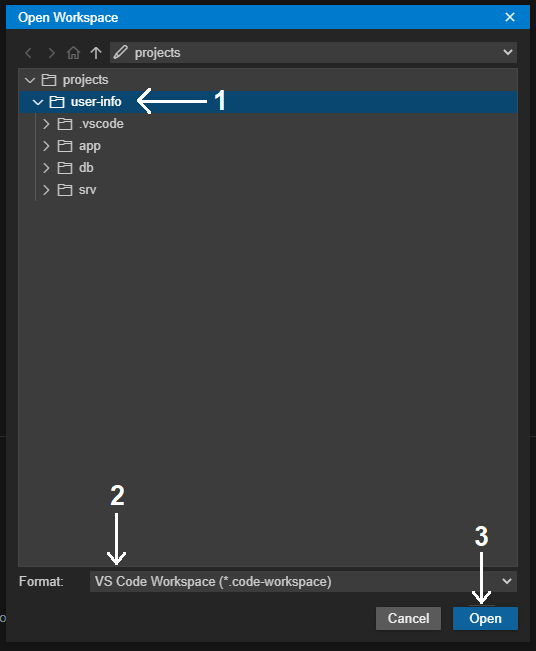The width and height of the screenshot is (536, 651).
Task: Click the pencil edit path icon
Action: pyautogui.click(x=120, y=52)
